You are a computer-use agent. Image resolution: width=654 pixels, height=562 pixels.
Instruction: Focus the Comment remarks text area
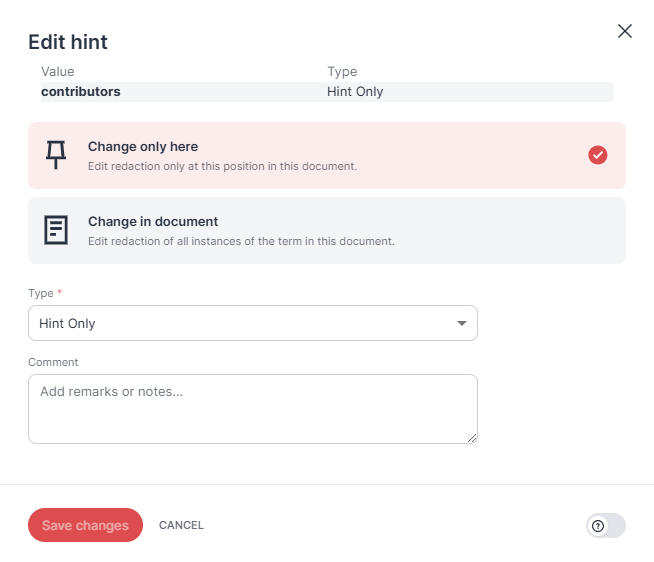tap(253, 409)
